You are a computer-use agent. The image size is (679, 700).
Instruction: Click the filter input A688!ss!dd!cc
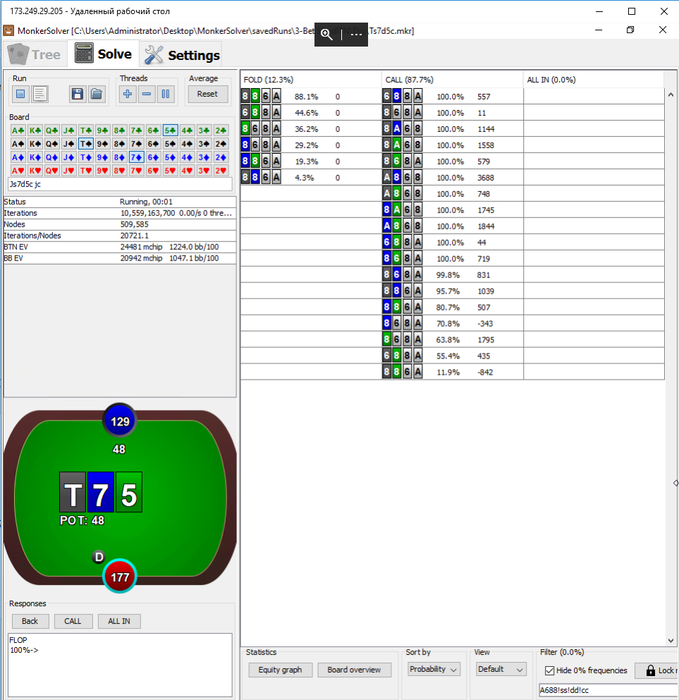608,690
